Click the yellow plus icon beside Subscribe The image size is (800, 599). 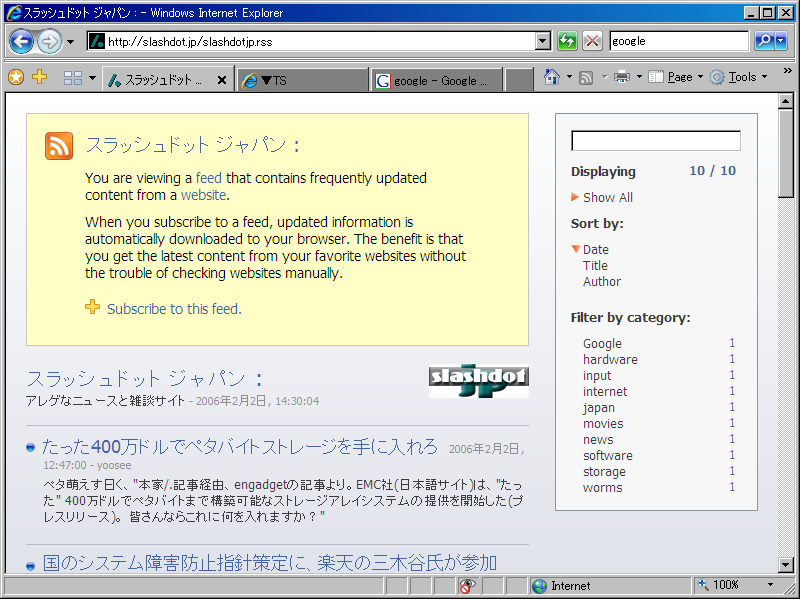92,307
